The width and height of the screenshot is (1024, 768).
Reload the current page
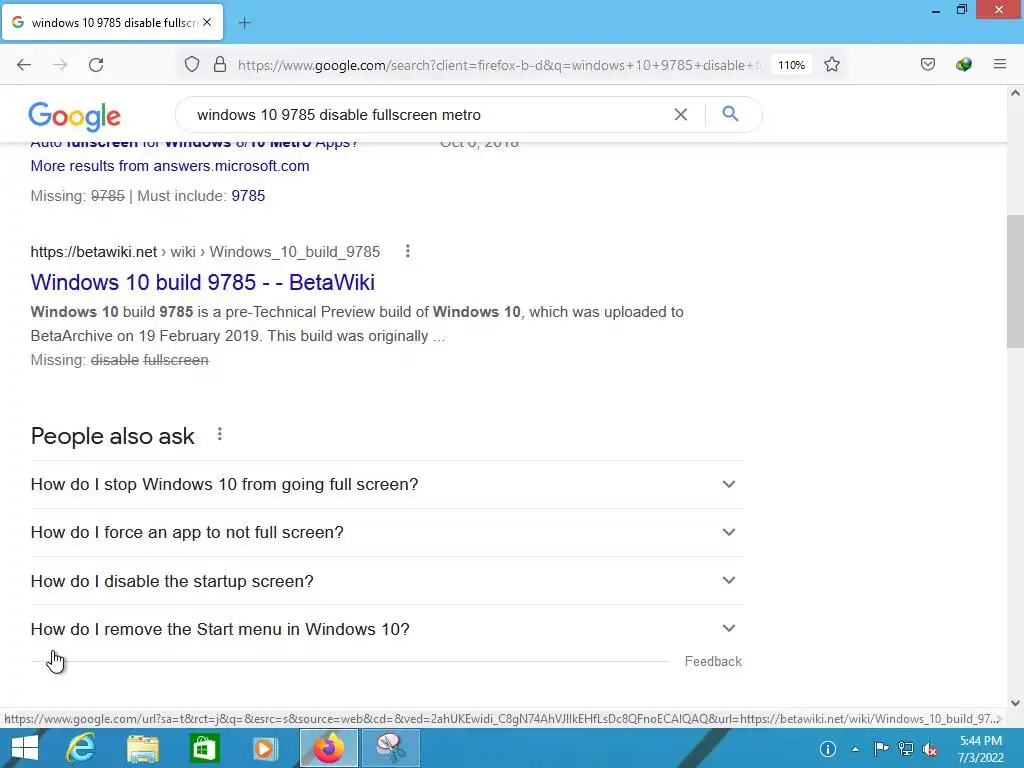click(96, 65)
